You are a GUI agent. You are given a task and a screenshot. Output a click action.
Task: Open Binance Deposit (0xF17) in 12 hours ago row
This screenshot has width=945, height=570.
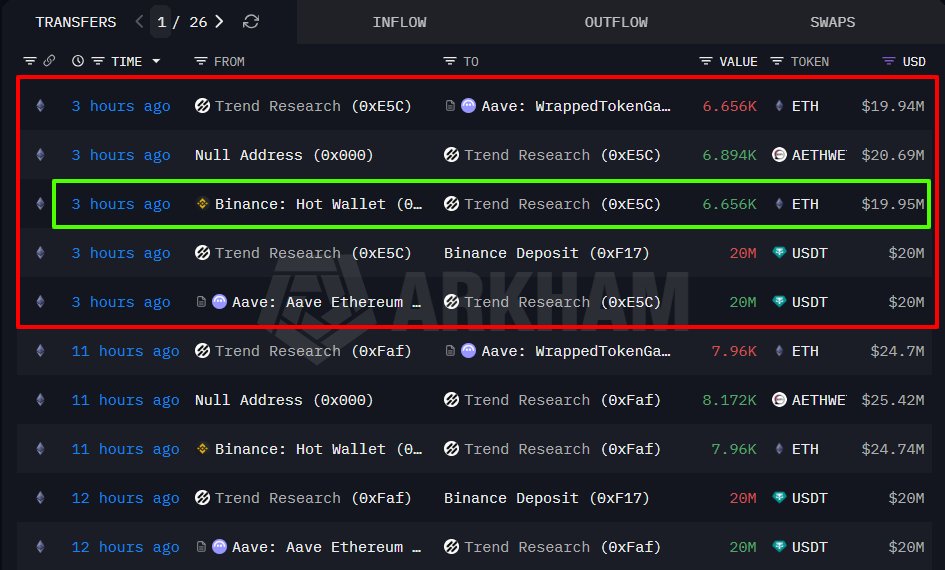pos(547,498)
